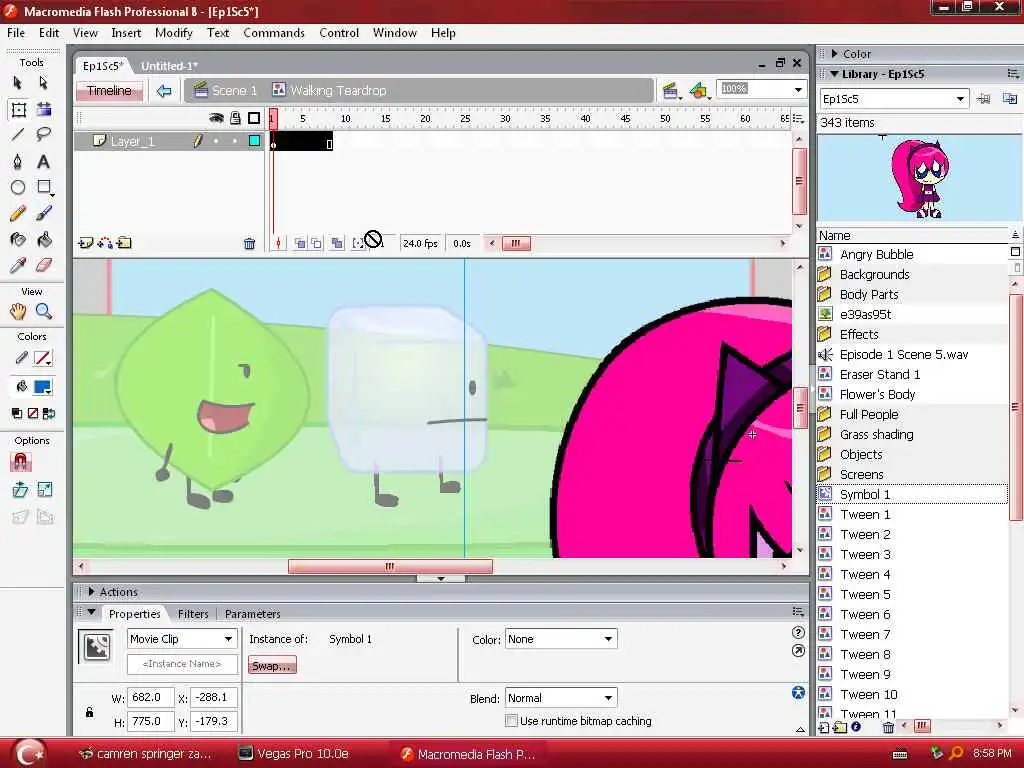Click the back arrow to parent scene
The width and height of the screenshot is (1024, 768).
pyautogui.click(x=164, y=91)
